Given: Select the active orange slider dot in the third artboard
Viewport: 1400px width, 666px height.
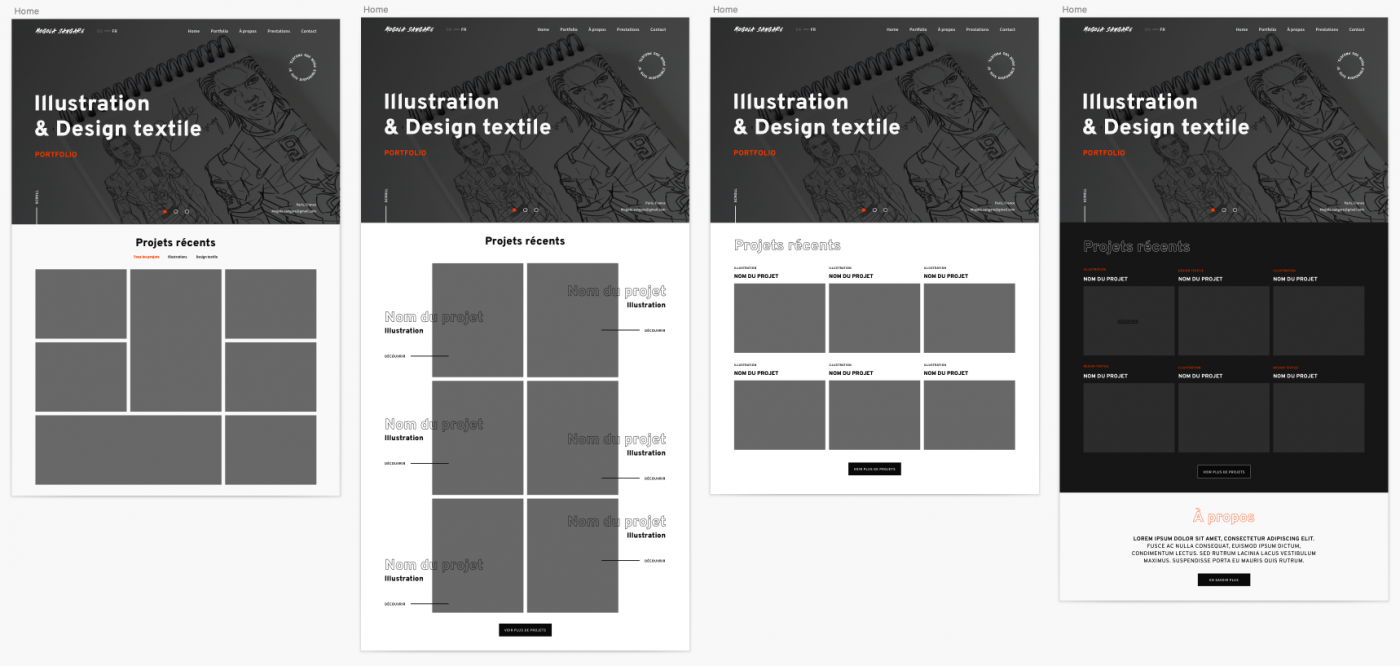Looking at the screenshot, I should pyautogui.click(x=863, y=210).
